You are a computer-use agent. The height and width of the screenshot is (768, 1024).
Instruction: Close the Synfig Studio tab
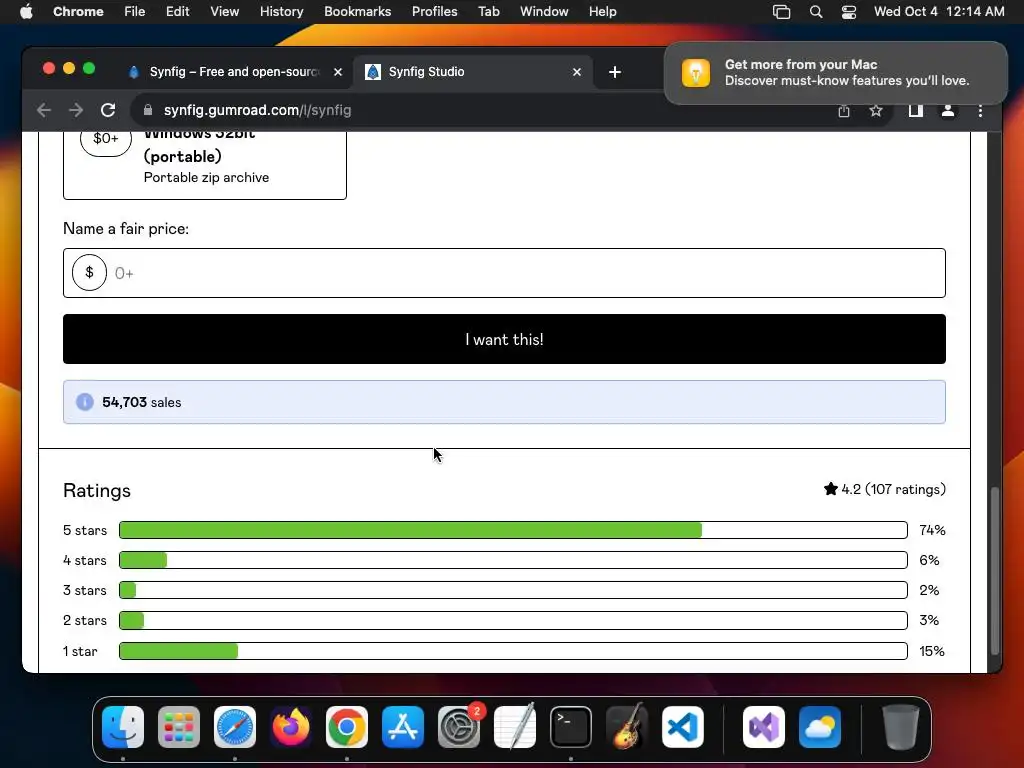click(577, 72)
